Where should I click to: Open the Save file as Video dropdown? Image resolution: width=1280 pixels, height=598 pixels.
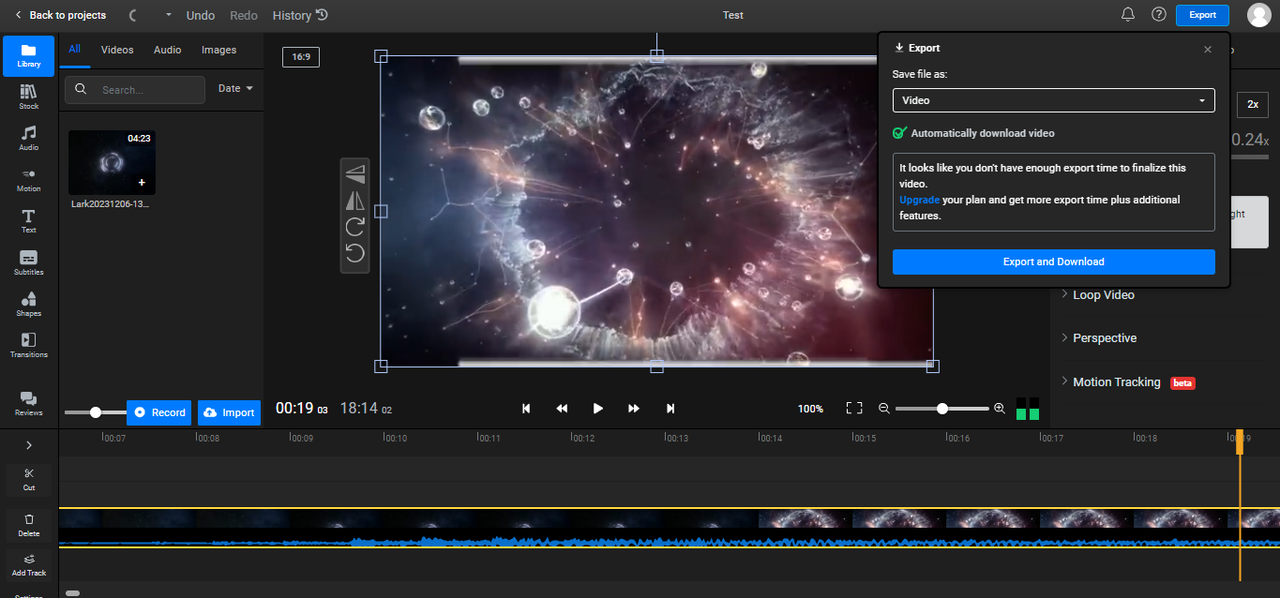1053,100
